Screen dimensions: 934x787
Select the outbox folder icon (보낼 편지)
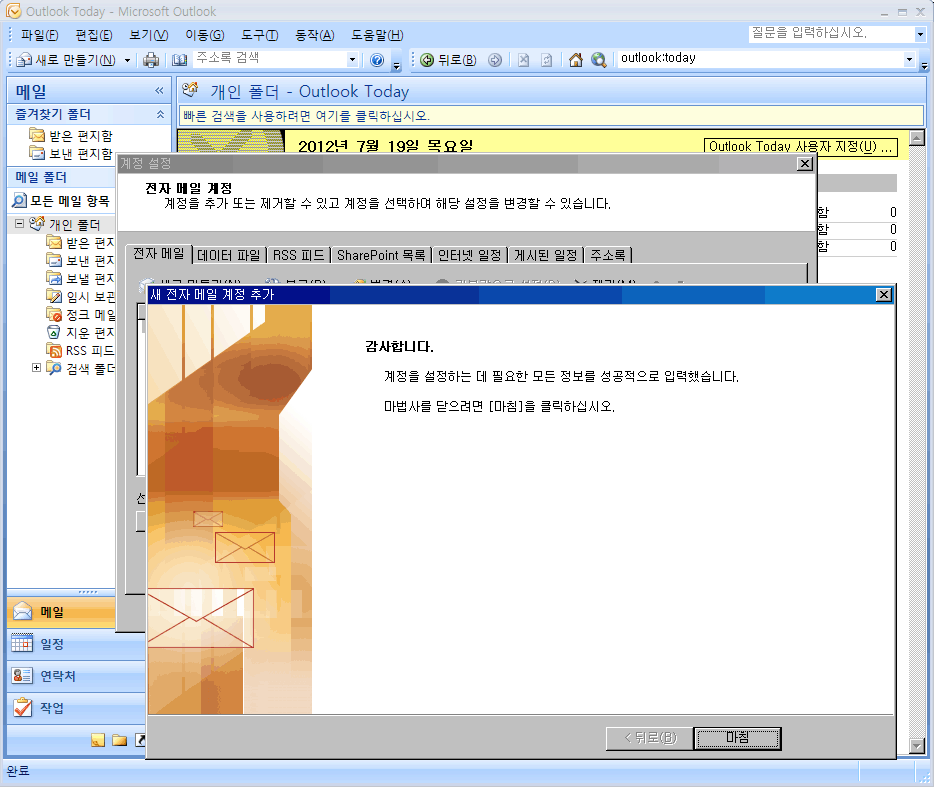pos(54,278)
